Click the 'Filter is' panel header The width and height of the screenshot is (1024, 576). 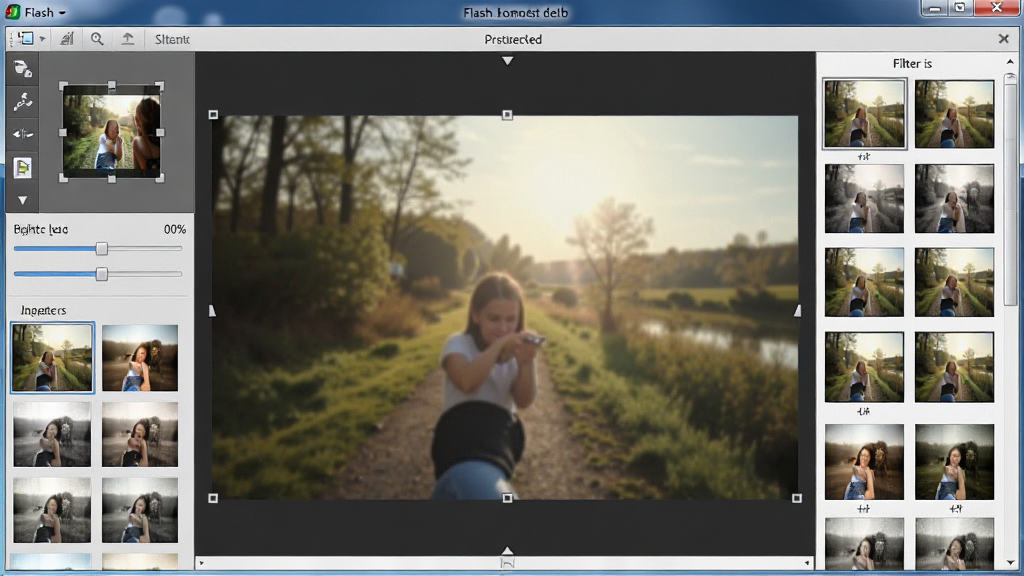tap(912, 63)
